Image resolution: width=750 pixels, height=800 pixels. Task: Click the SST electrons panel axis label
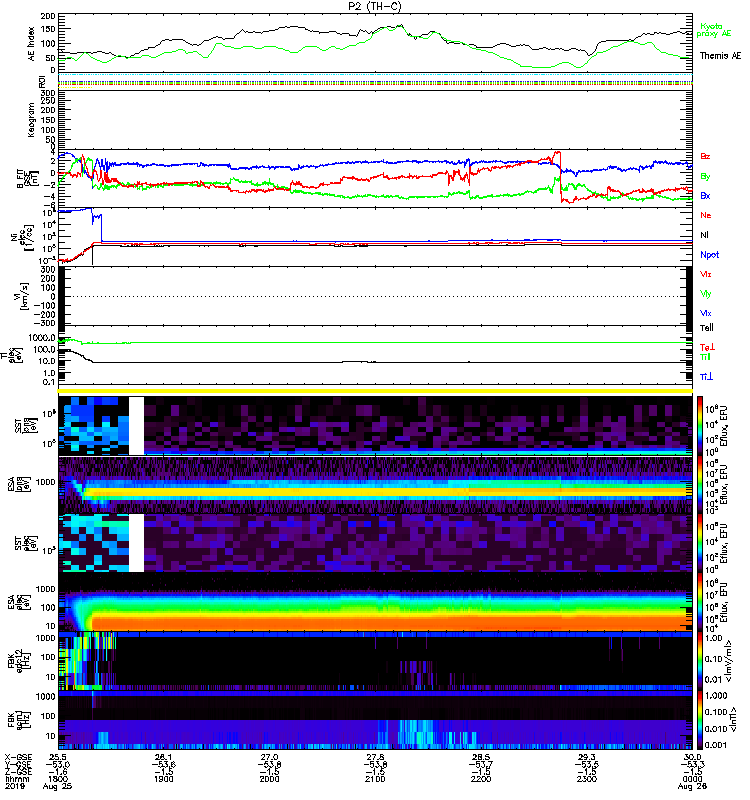26,543
